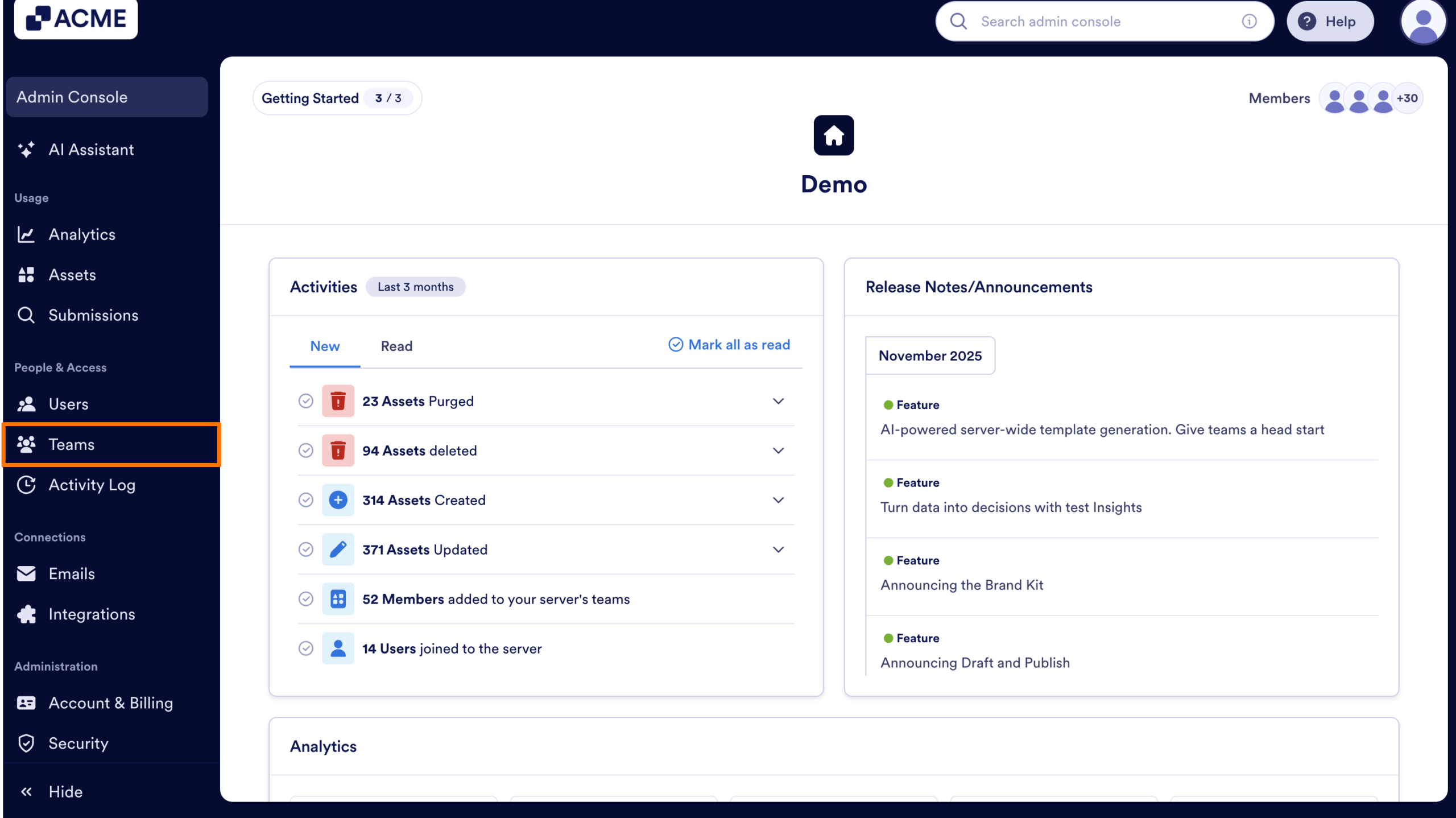
Task: Open the Getting Started 3/3 progress chip
Action: 337,97
